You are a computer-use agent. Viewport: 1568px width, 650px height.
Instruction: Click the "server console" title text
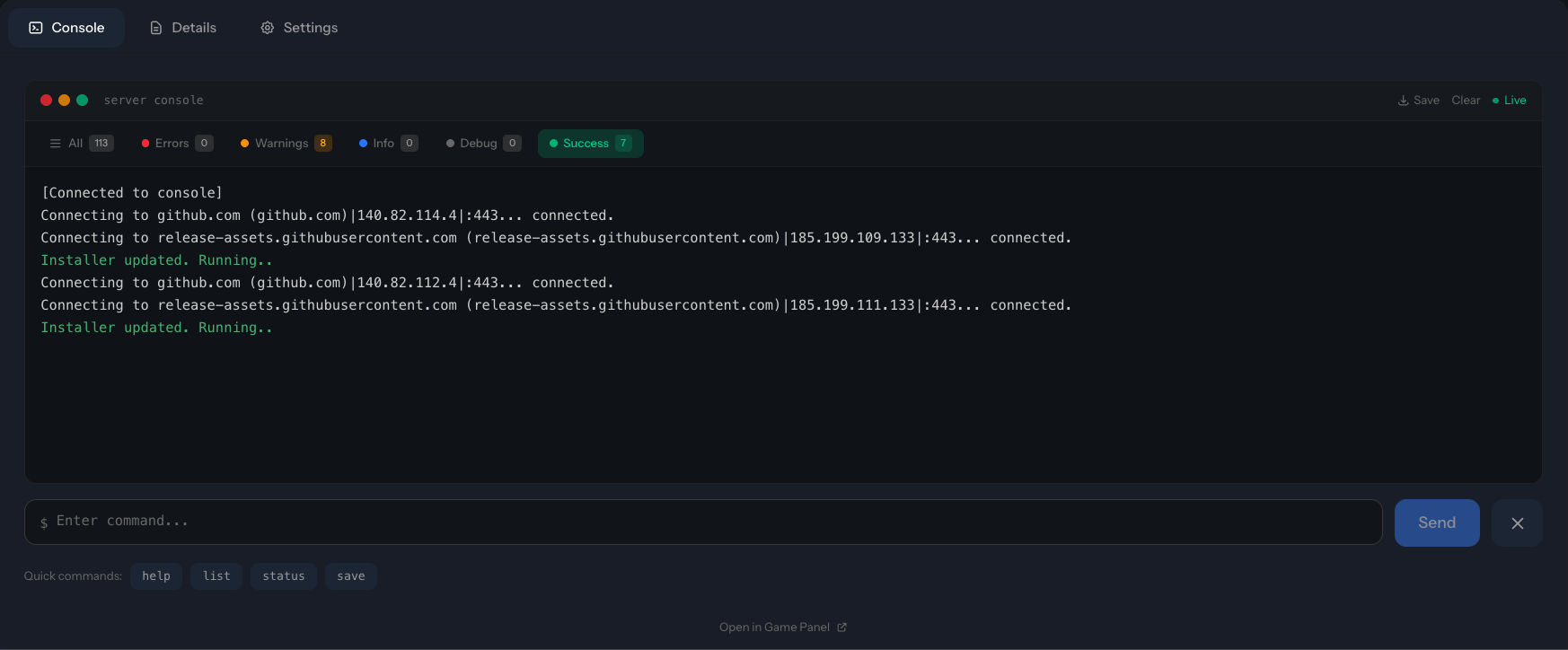pyautogui.click(x=154, y=101)
